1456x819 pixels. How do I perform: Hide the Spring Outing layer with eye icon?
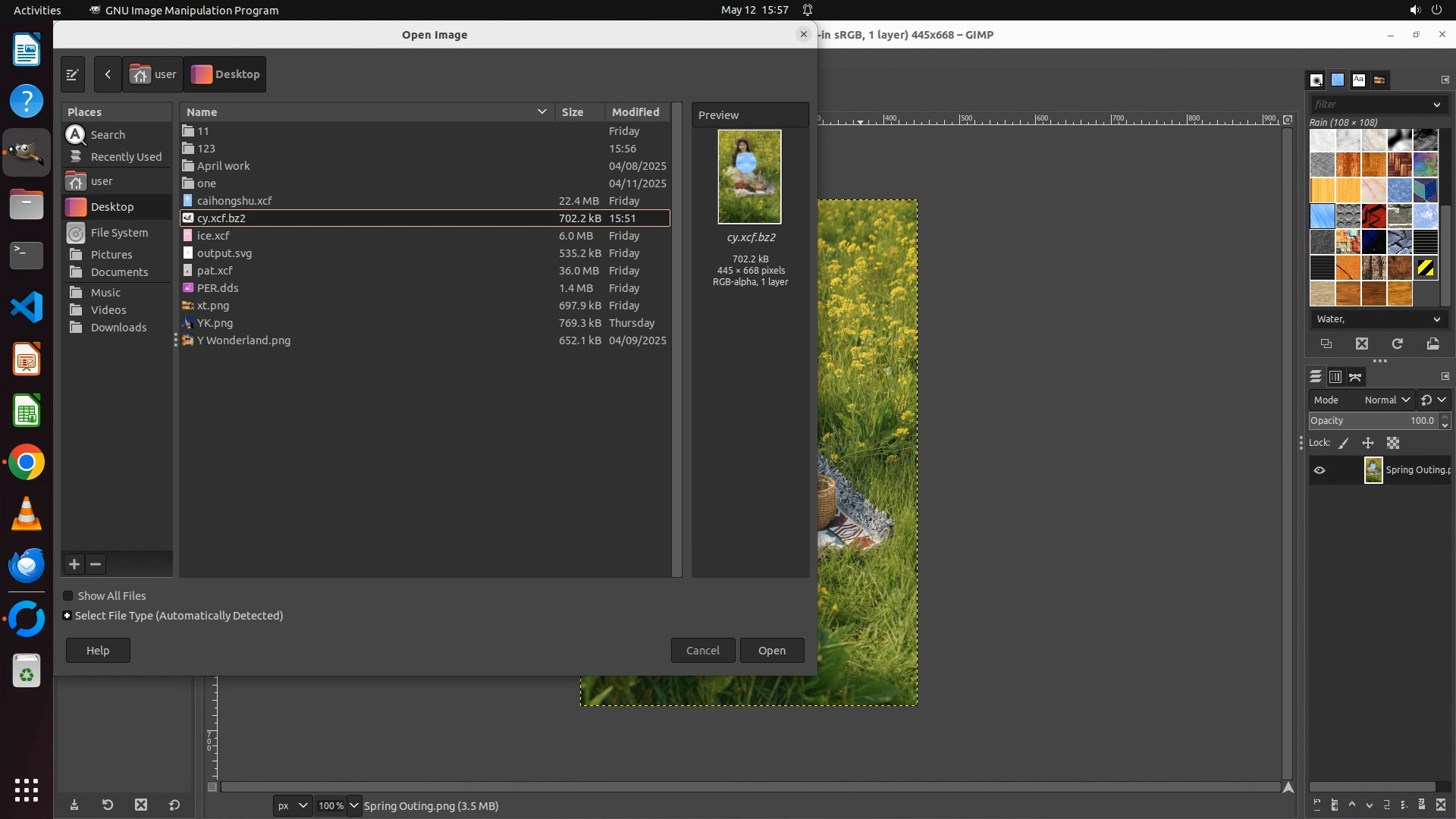1319,470
